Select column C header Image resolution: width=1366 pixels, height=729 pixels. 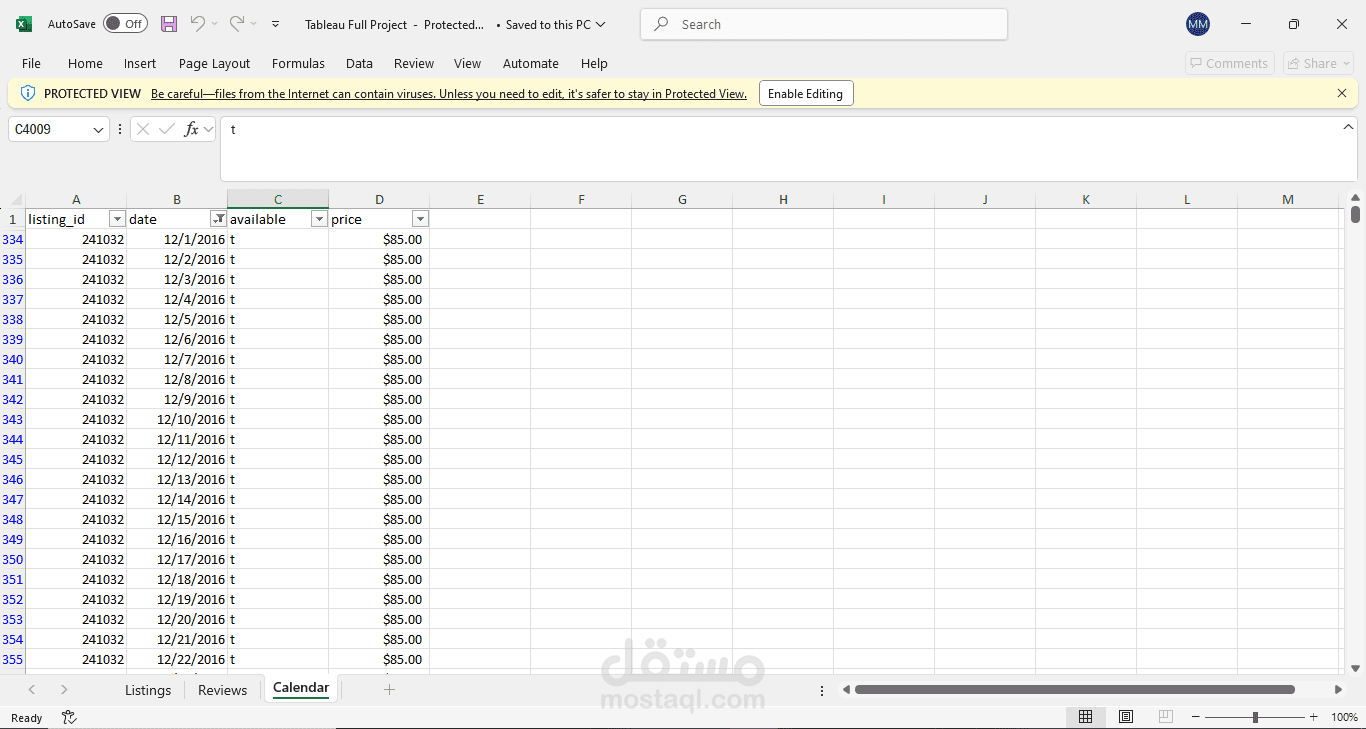[278, 199]
